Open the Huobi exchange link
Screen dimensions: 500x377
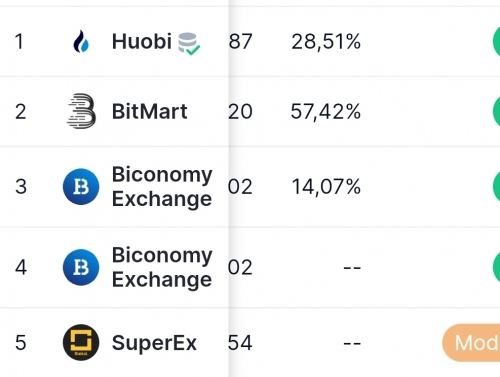(142, 42)
